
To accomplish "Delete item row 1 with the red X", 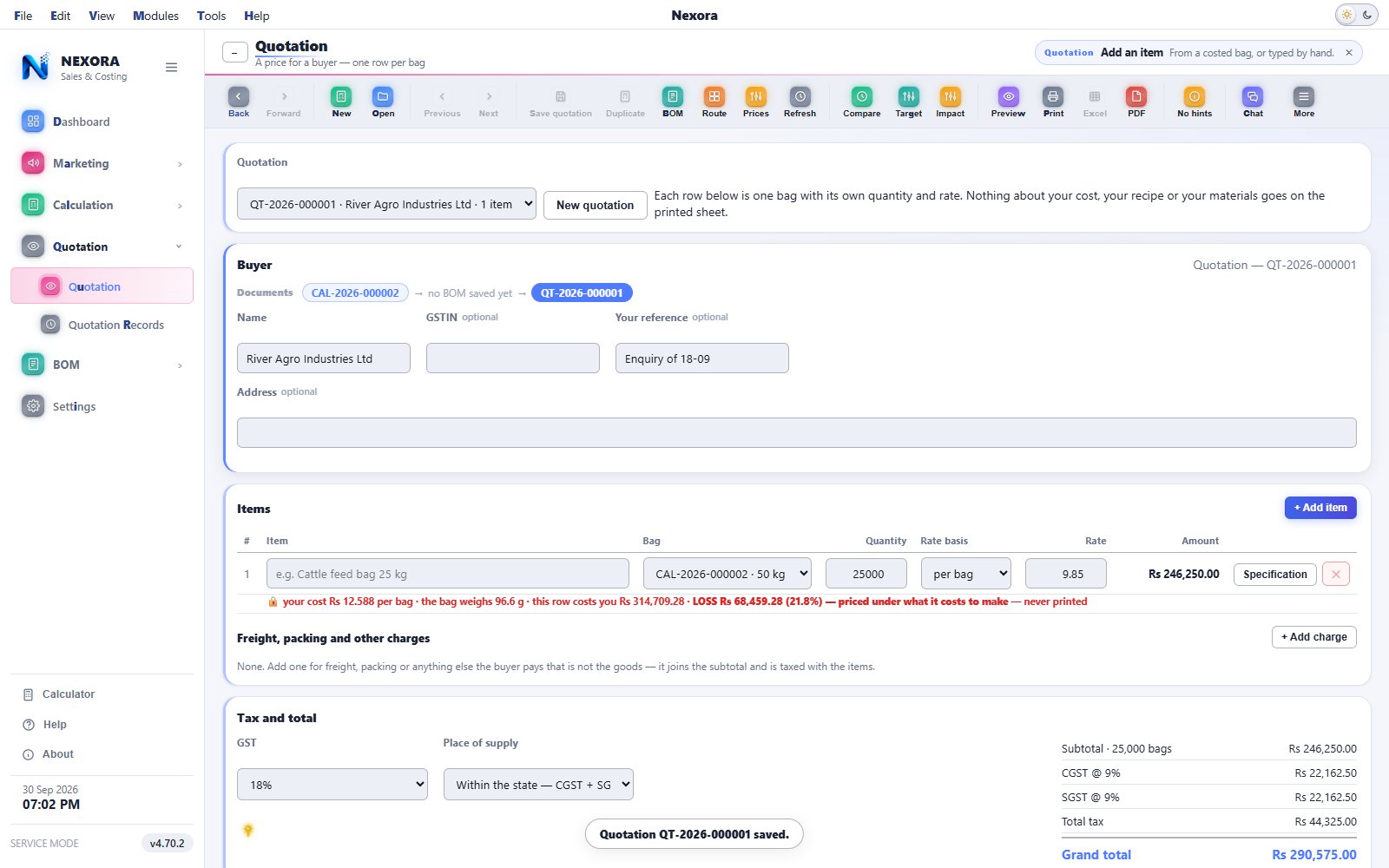I will click(1336, 574).
